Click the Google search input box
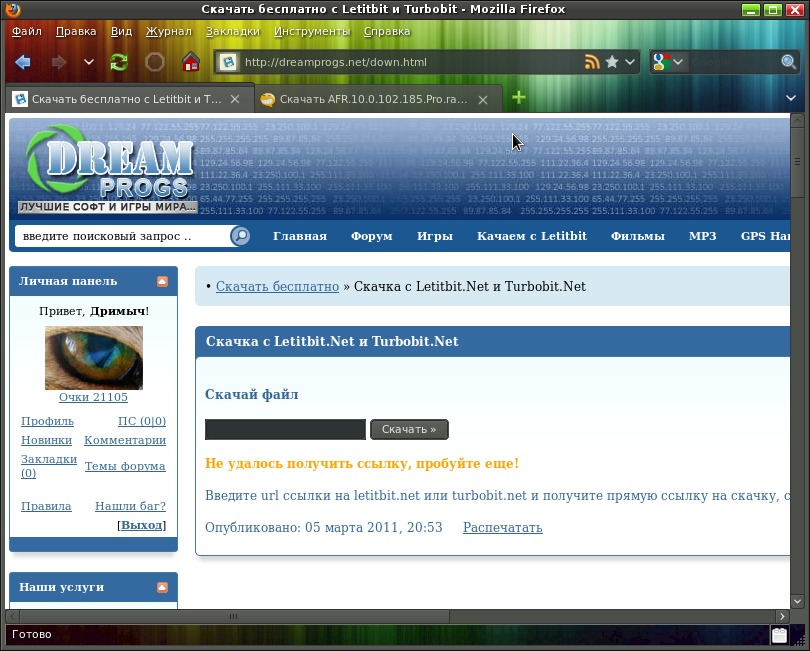The height and width of the screenshot is (651, 810). click(x=734, y=63)
